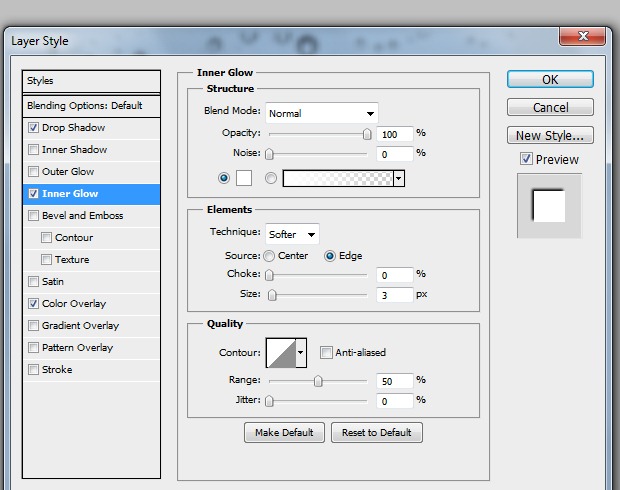Click the Cancel button

(x=550, y=107)
